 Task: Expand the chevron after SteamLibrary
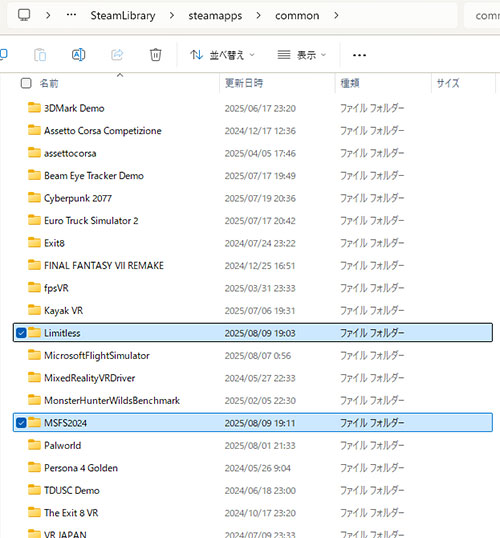point(172,15)
